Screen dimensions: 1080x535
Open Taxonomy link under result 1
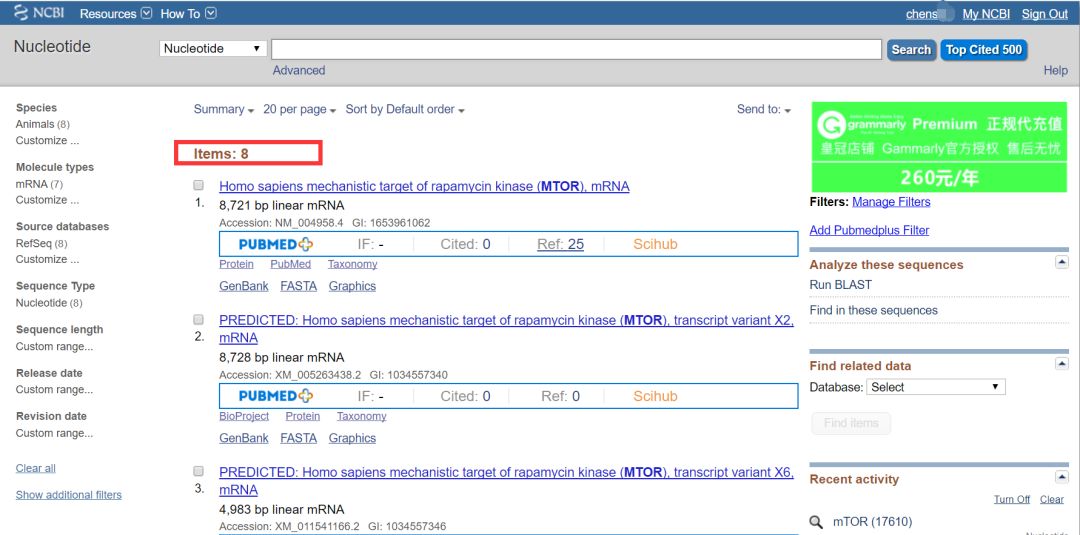pos(352,264)
